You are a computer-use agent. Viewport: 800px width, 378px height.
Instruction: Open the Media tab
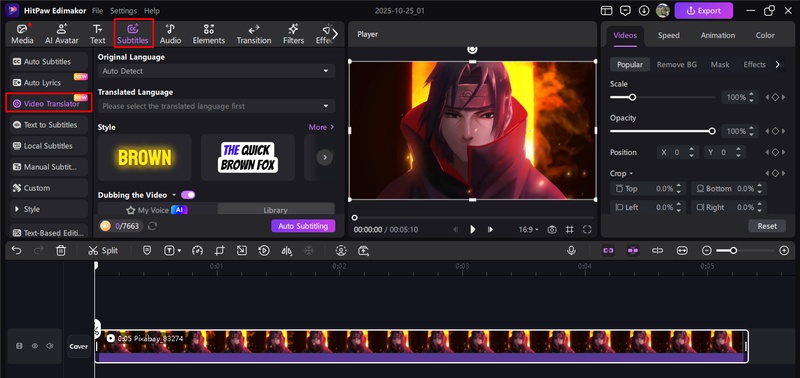tap(22, 34)
